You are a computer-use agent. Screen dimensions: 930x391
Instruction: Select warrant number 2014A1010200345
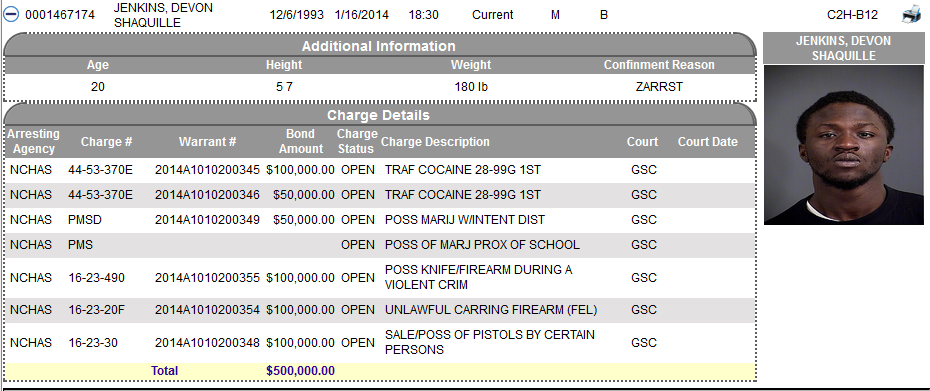pos(208,170)
